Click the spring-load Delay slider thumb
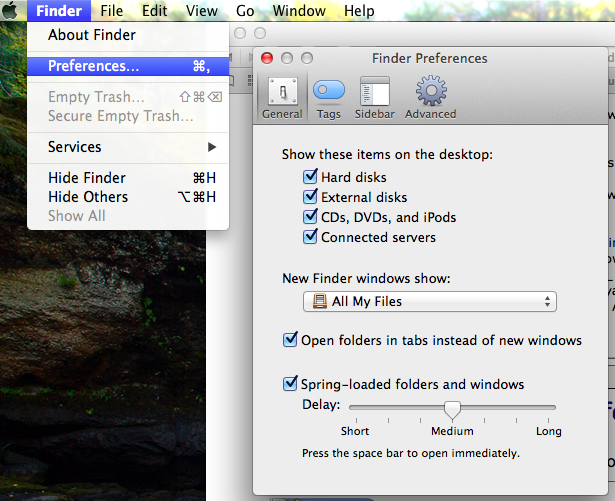Viewport: 615px width, 501px height. click(452, 410)
